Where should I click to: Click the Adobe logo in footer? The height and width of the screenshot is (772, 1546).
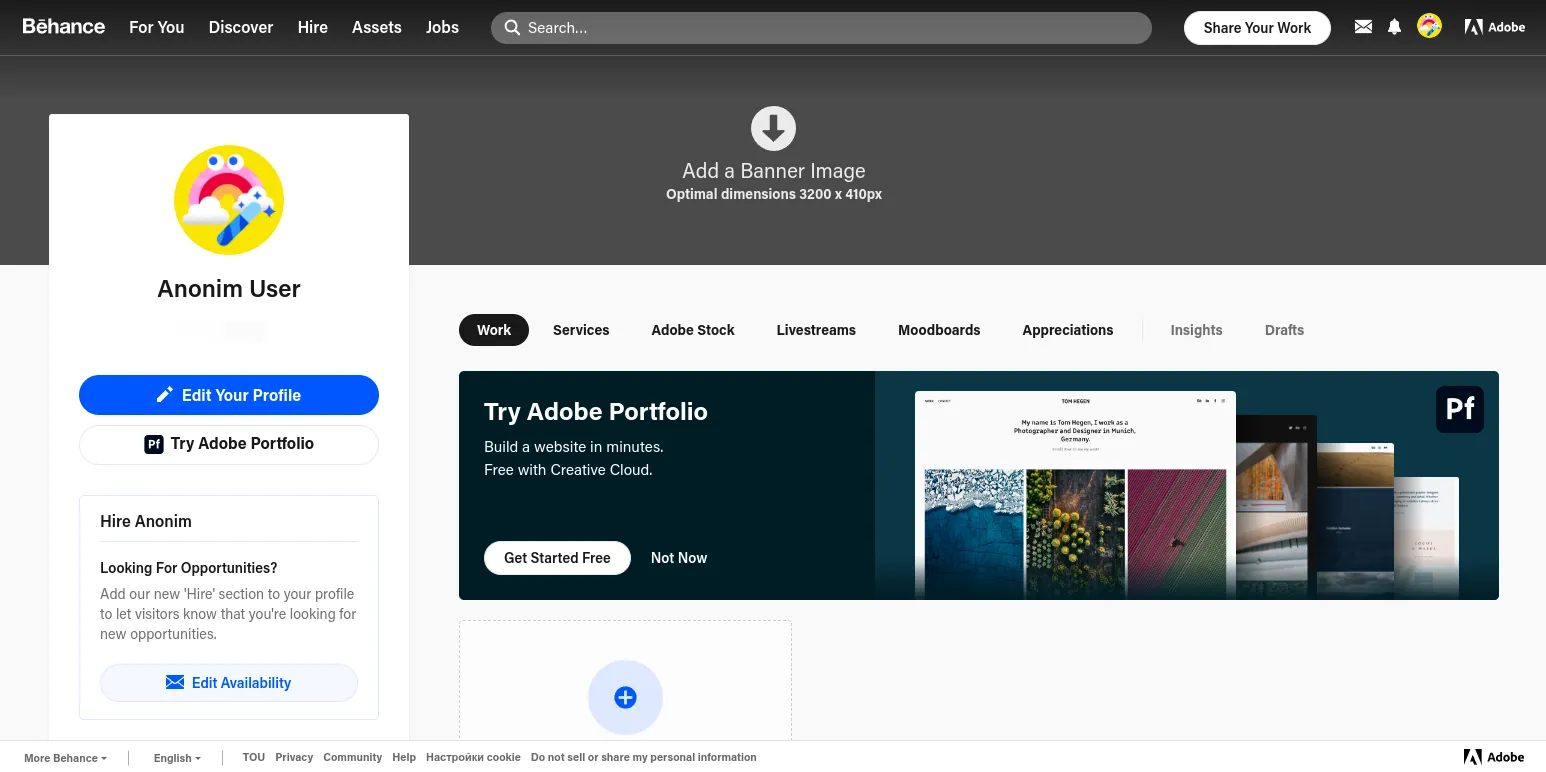[x=1494, y=757]
